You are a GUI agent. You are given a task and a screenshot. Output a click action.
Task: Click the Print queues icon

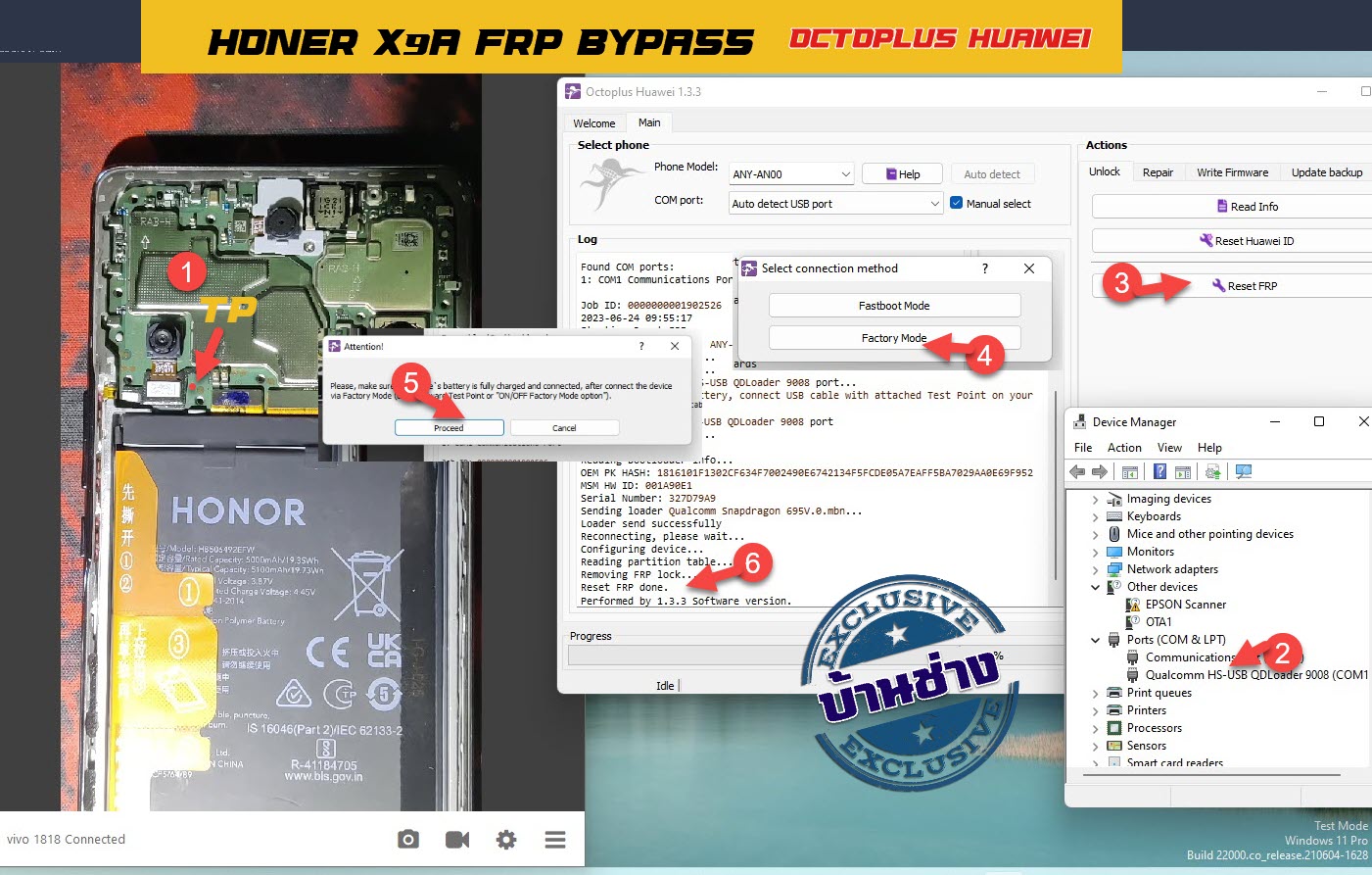tap(1114, 693)
